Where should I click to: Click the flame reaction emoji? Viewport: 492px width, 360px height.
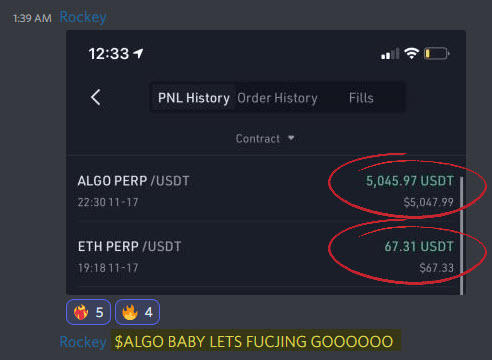(x=130, y=312)
